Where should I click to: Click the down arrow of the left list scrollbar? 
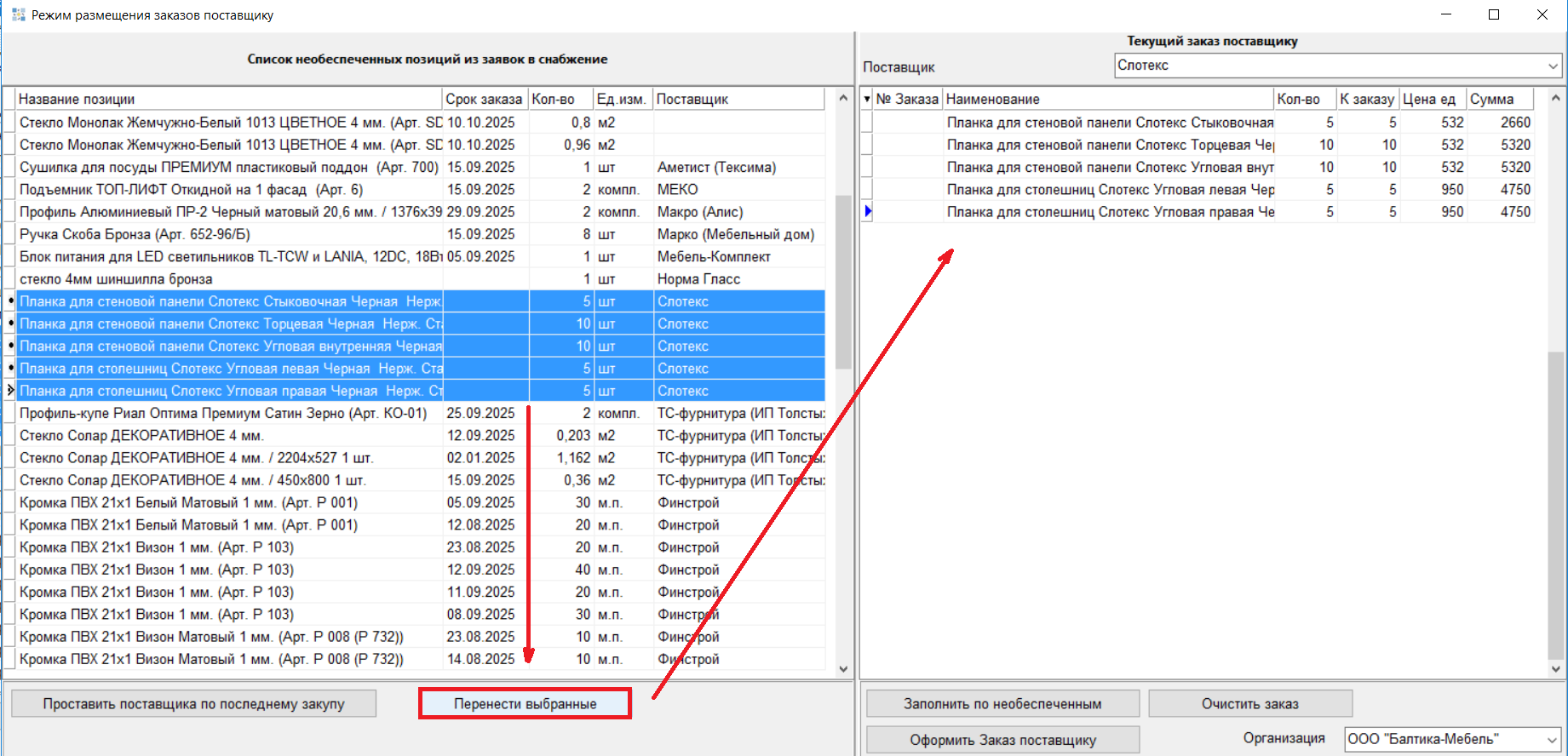pyautogui.click(x=843, y=669)
